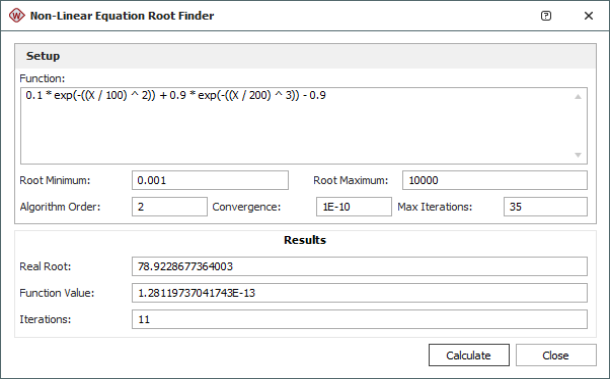This screenshot has height=379, width=610.
Task: Click the Real Root result value
Action: (359, 267)
